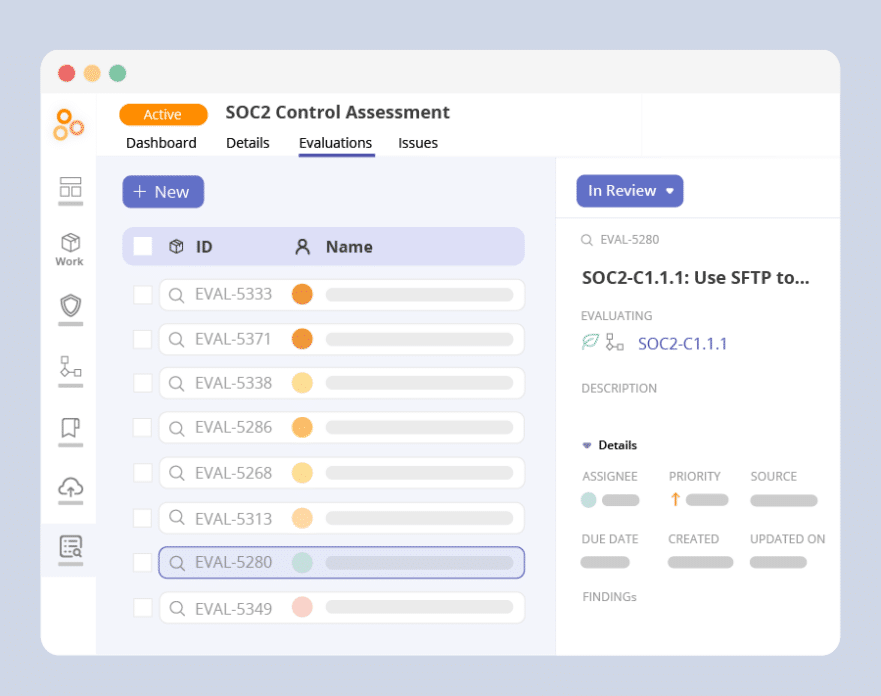Click the assignee color dot on EVAL-5349
Screen dimensions: 881x696
point(302,607)
